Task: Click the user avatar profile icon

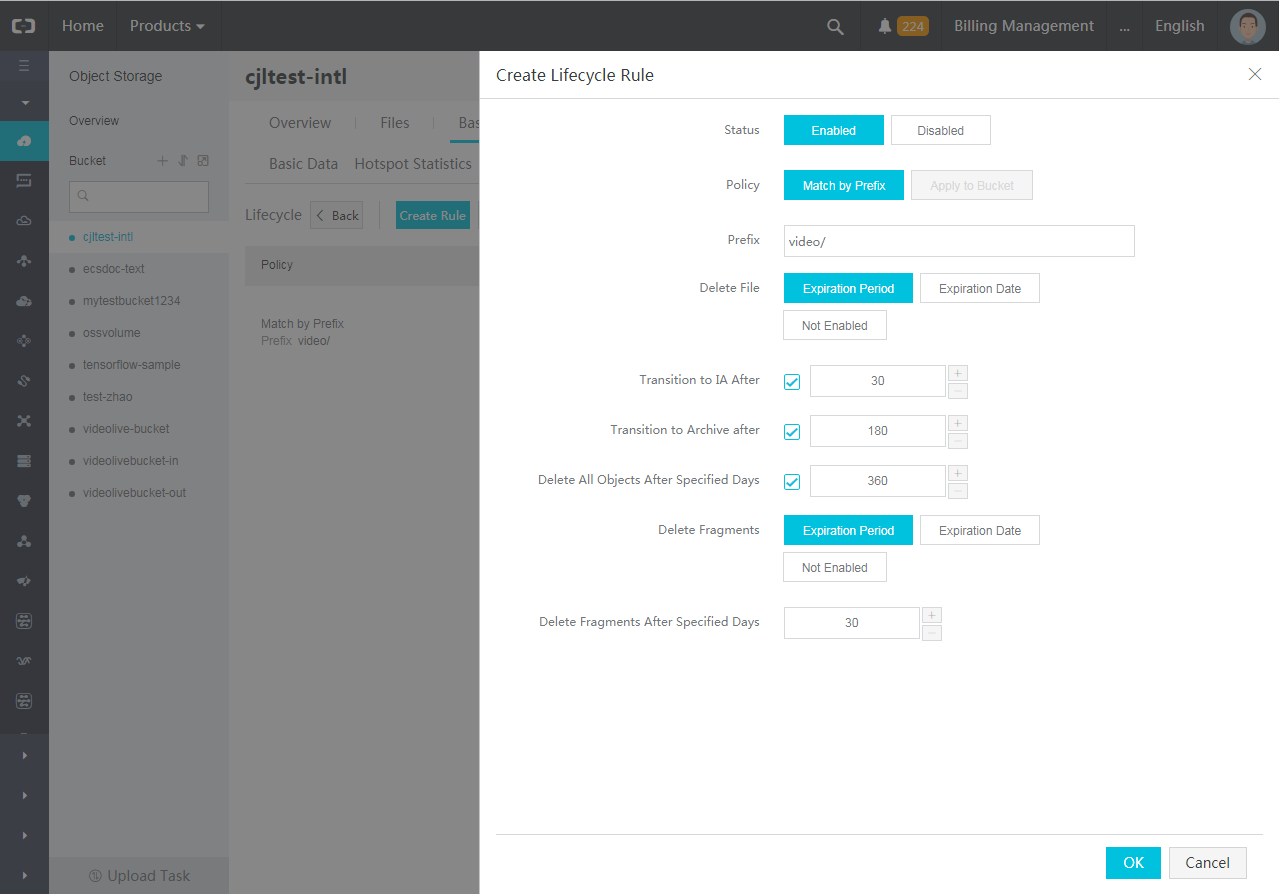Action: pos(1247,27)
